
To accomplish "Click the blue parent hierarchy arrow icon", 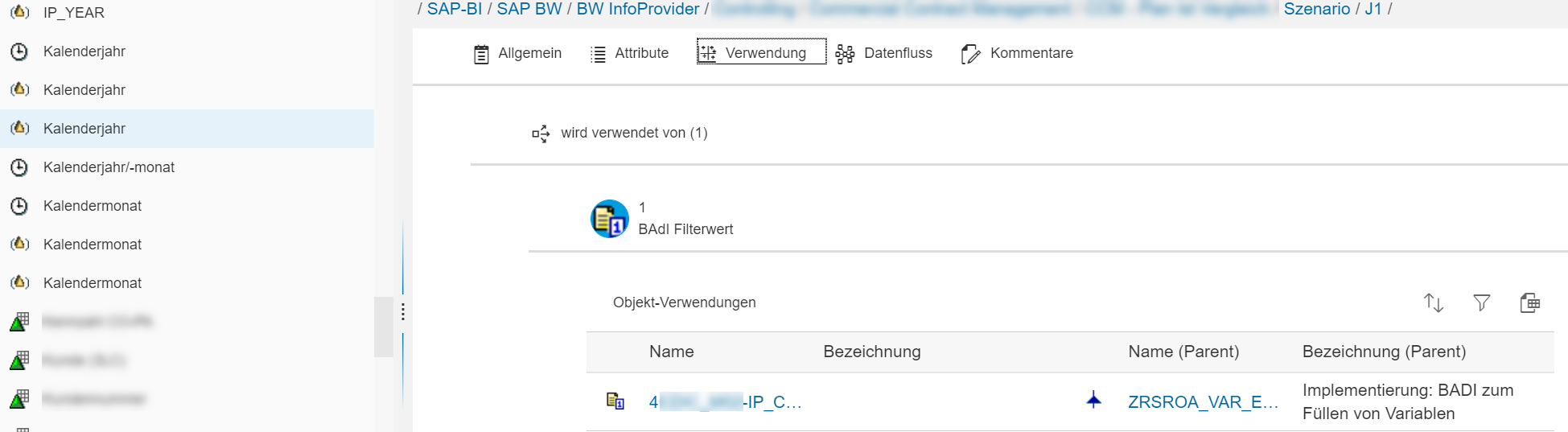I will [x=1093, y=400].
